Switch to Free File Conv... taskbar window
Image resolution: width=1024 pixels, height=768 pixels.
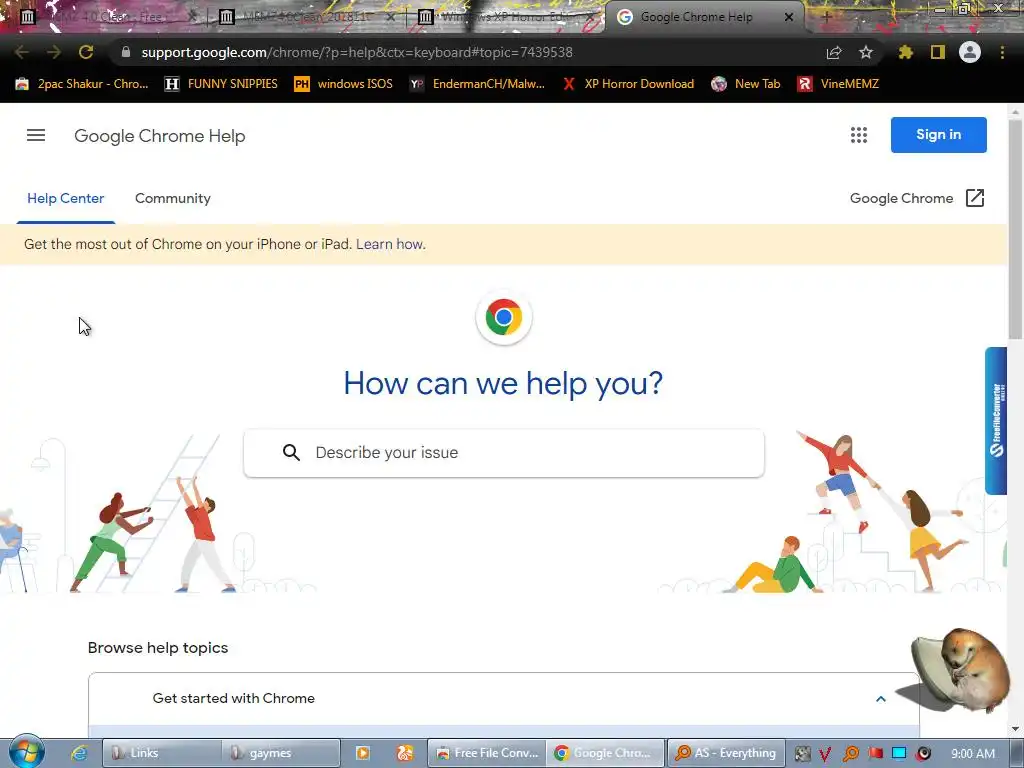487,753
